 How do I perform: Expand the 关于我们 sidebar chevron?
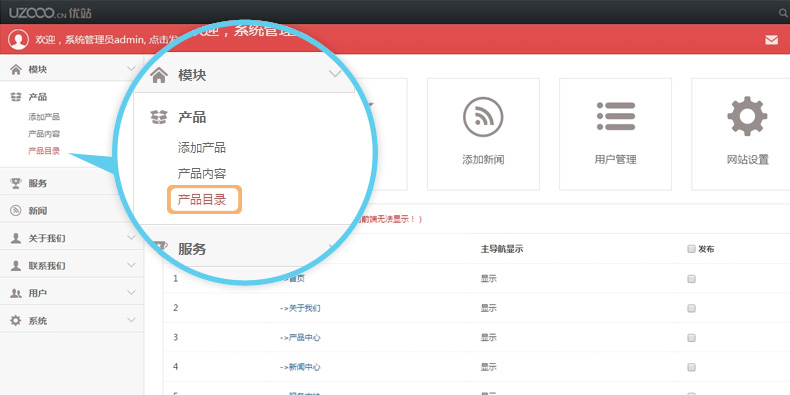tap(131, 238)
